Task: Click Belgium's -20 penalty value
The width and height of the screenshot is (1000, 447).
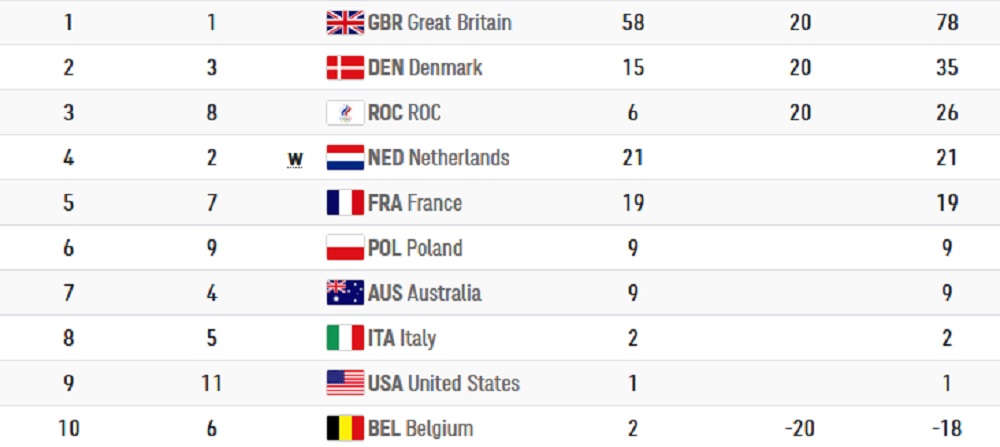Action: [x=799, y=428]
